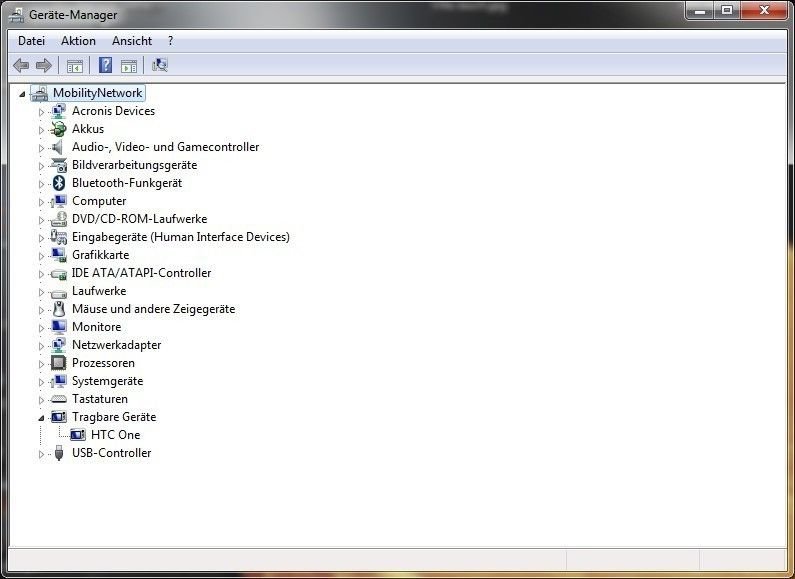Click the DVD/CD-ROM drive icon
The height and width of the screenshot is (579, 795).
tap(59, 219)
